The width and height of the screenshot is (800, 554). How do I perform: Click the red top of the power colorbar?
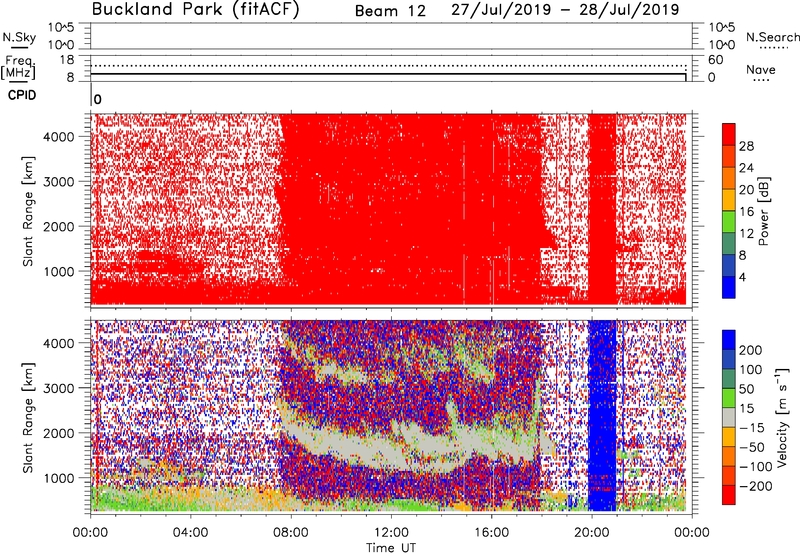[x=729, y=134]
